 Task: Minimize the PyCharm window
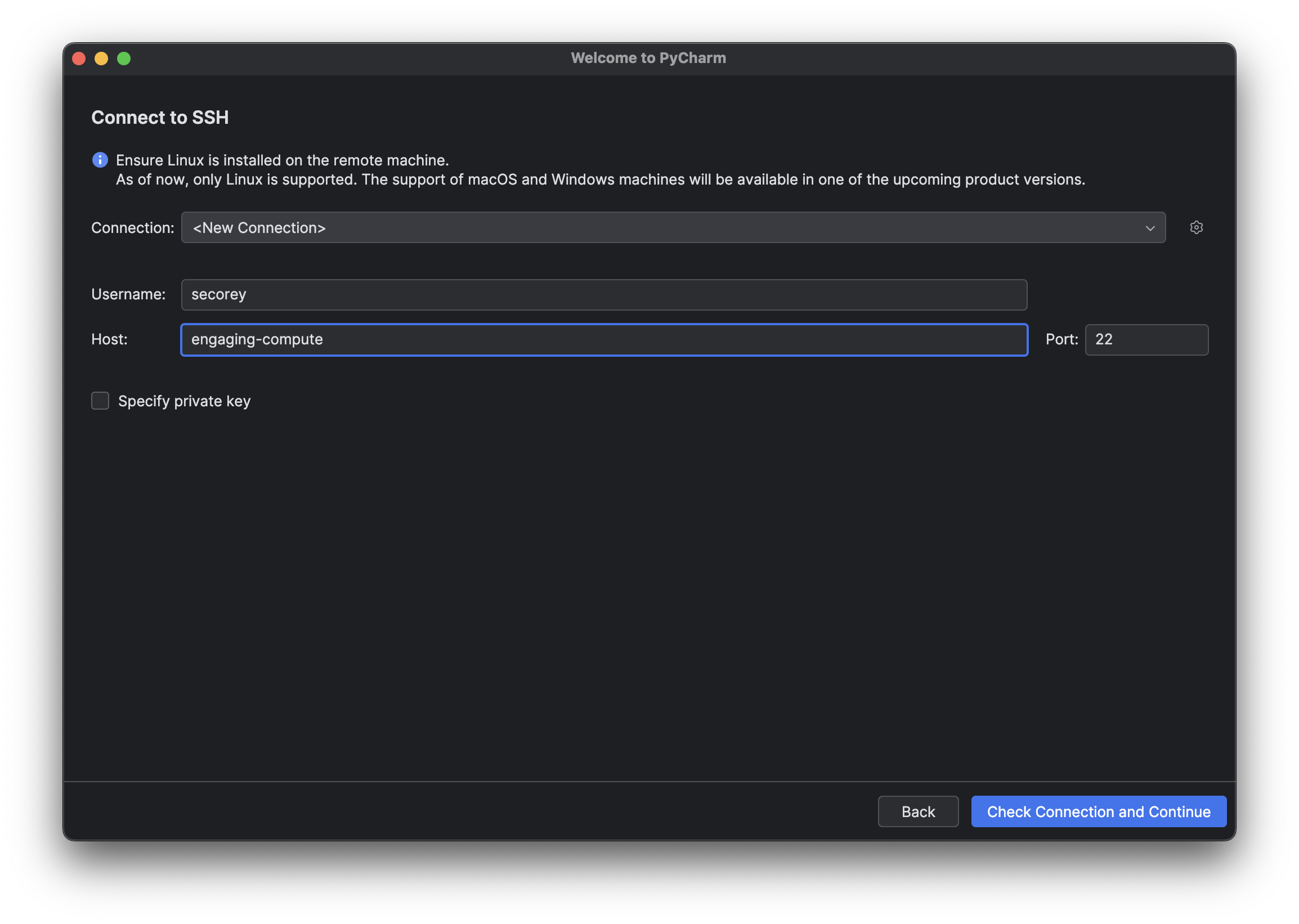(x=101, y=57)
